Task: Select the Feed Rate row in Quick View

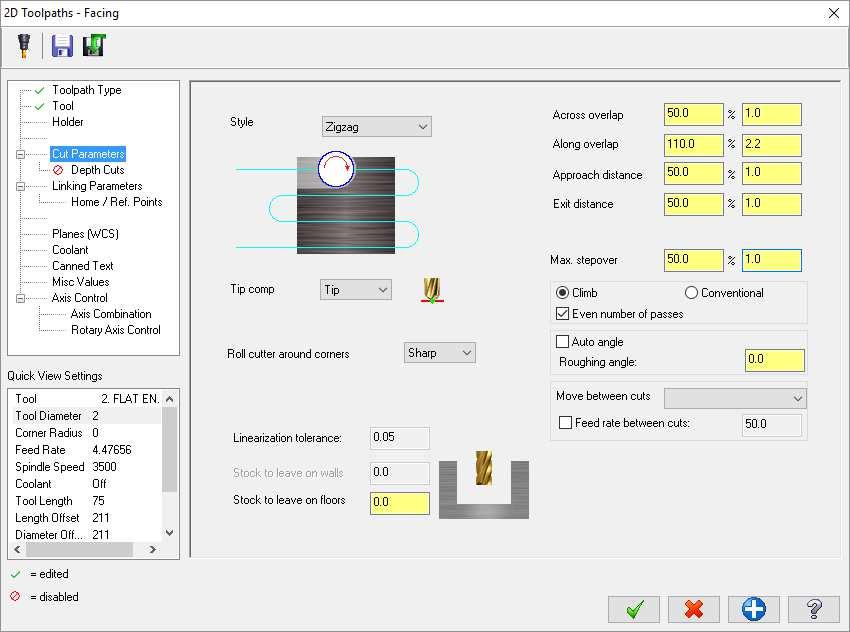Action: click(x=86, y=450)
